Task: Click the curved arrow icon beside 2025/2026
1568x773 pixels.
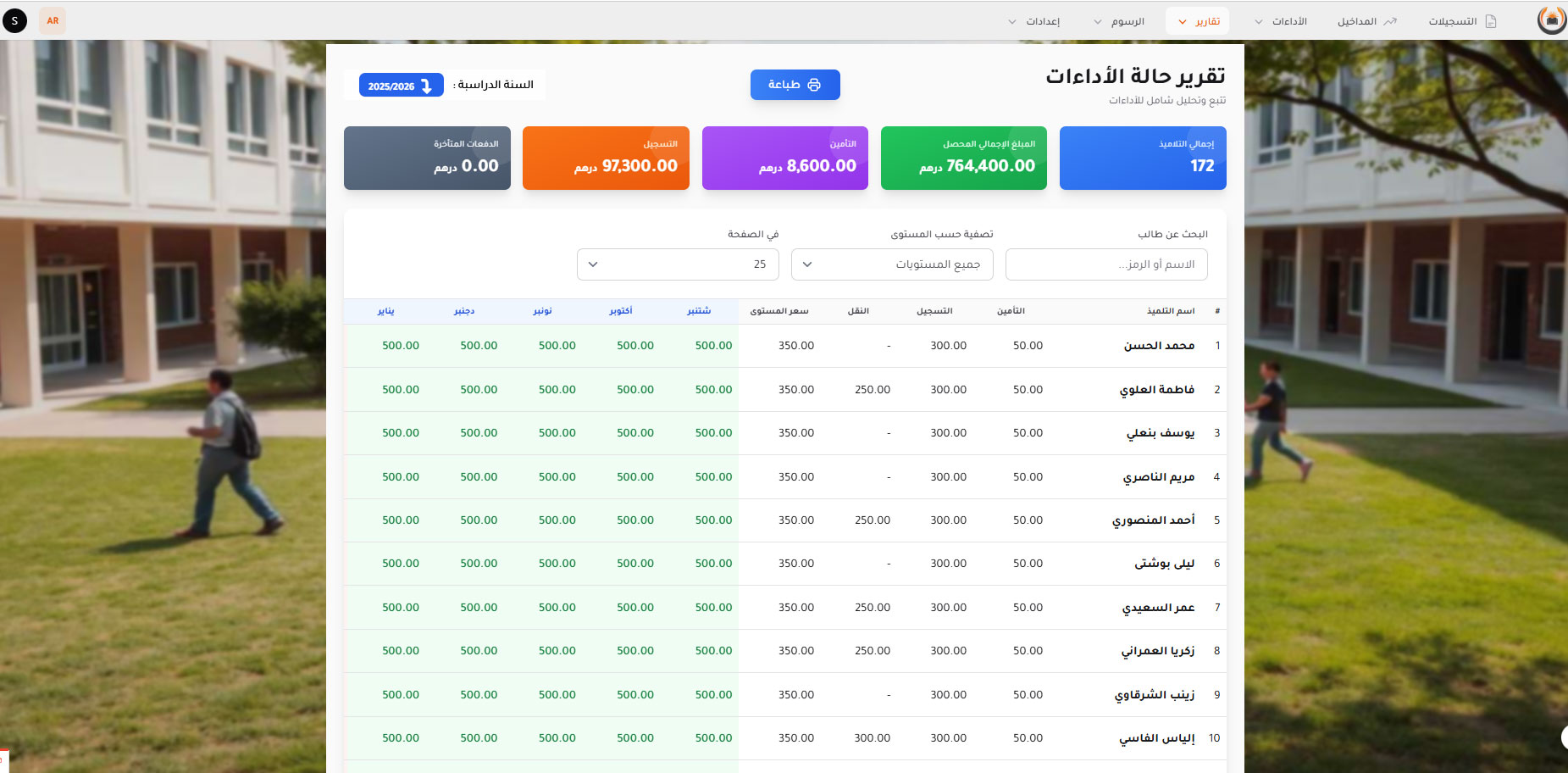Action: 427,86
